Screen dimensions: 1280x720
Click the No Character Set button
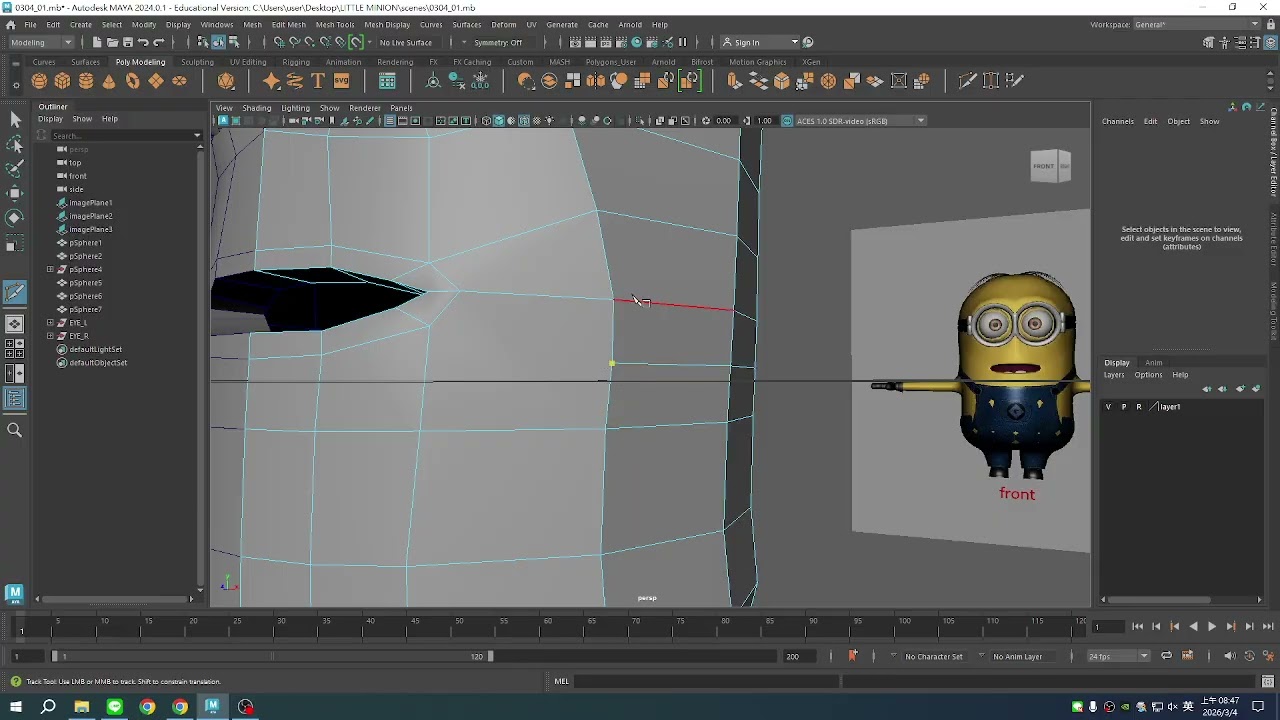[x=934, y=656]
